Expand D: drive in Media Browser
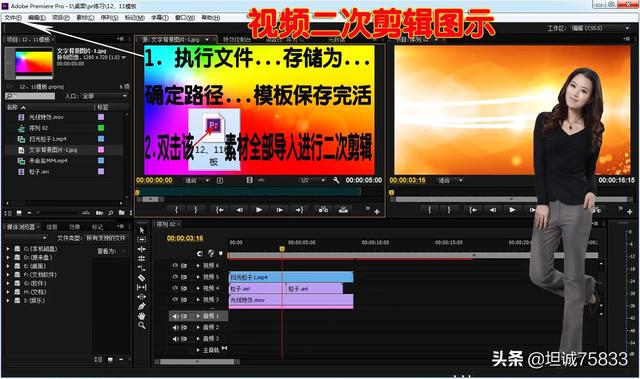Screen dimensions: 640x379 coord(8,257)
